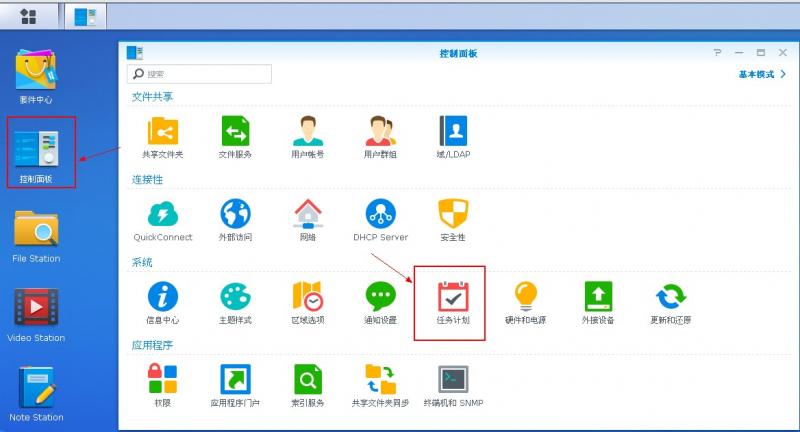Open 套件中心 Package Center desktop icon
The height and width of the screenshot is (432, 800).
pyautogui.click(x=36, y=77)
